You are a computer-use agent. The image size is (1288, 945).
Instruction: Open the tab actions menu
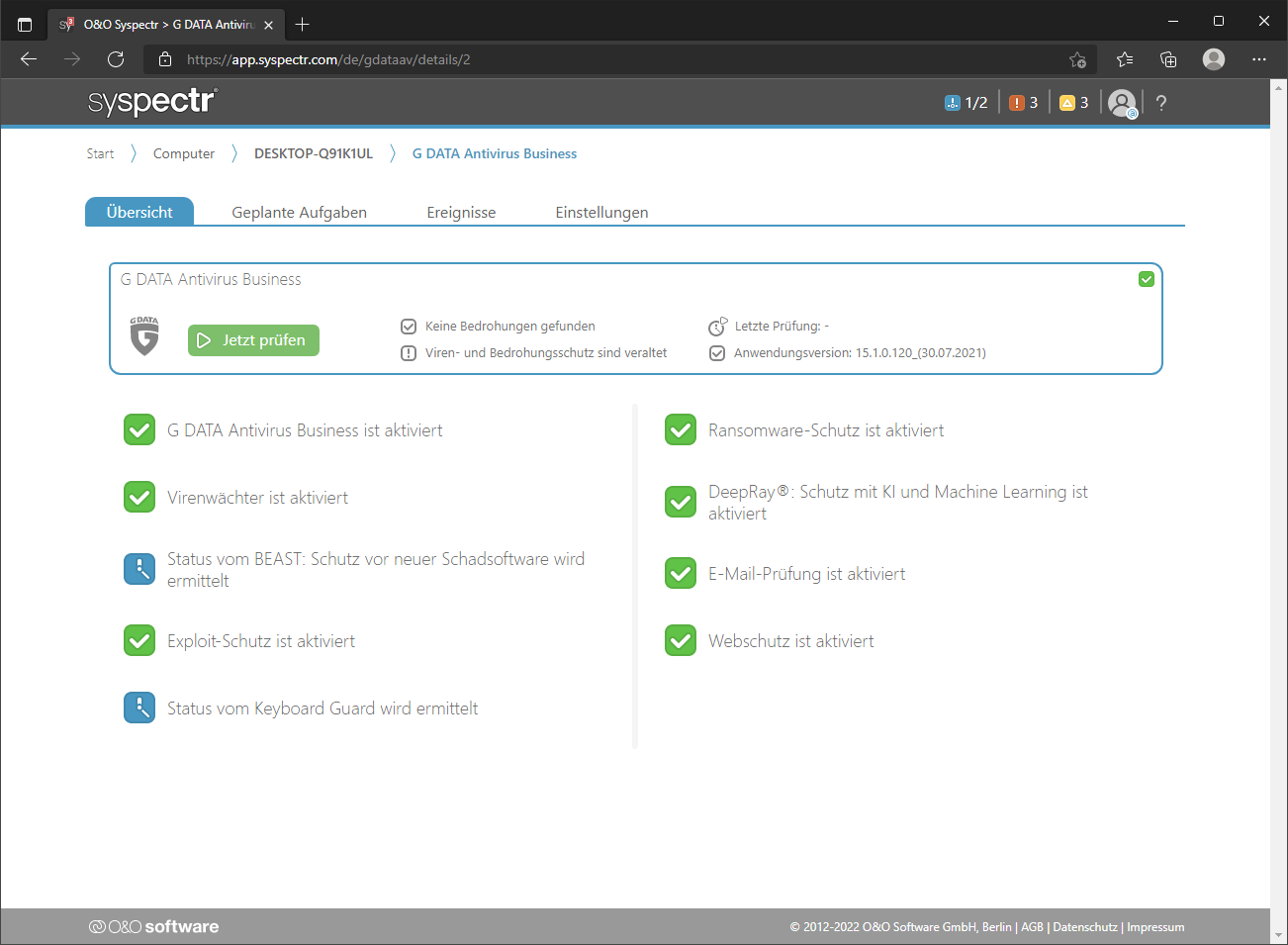[25, 24]
